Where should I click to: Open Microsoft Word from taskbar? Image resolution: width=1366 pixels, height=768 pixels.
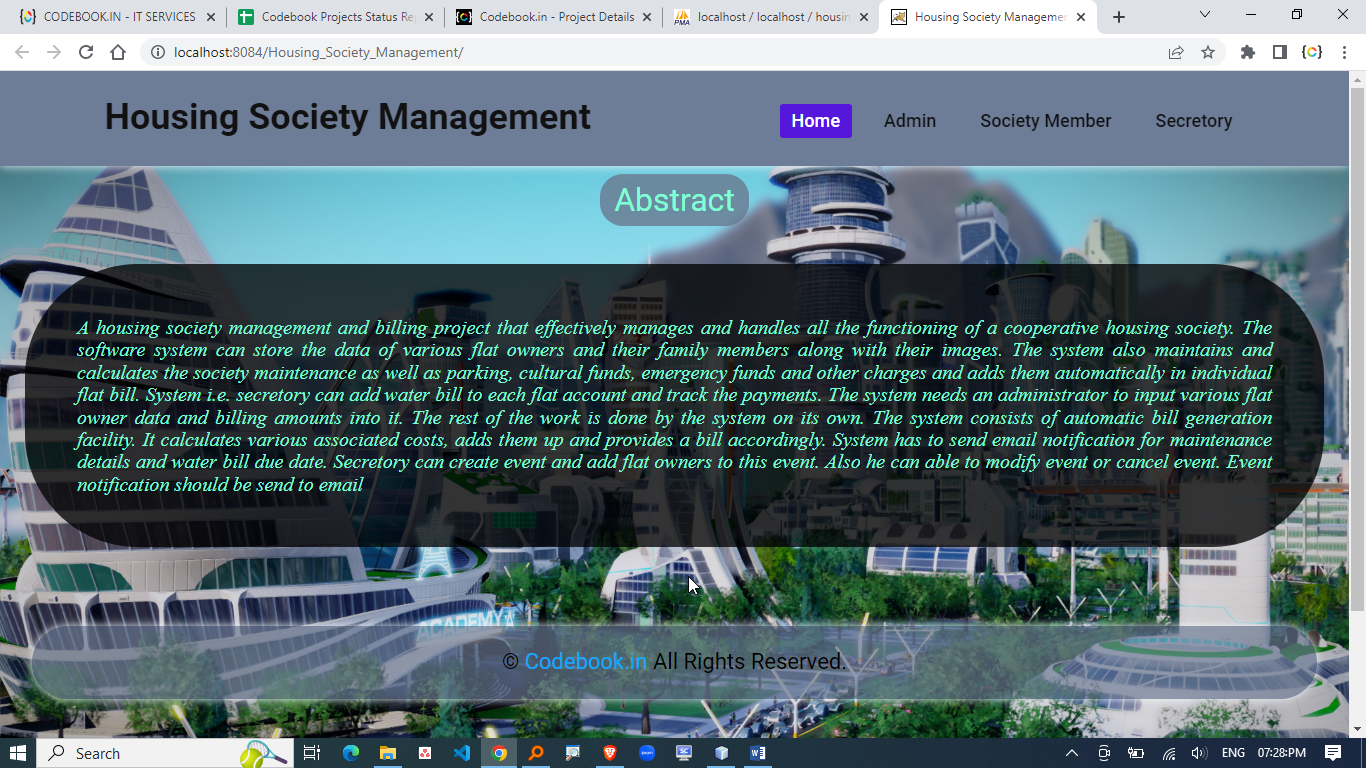pos(757,753)
